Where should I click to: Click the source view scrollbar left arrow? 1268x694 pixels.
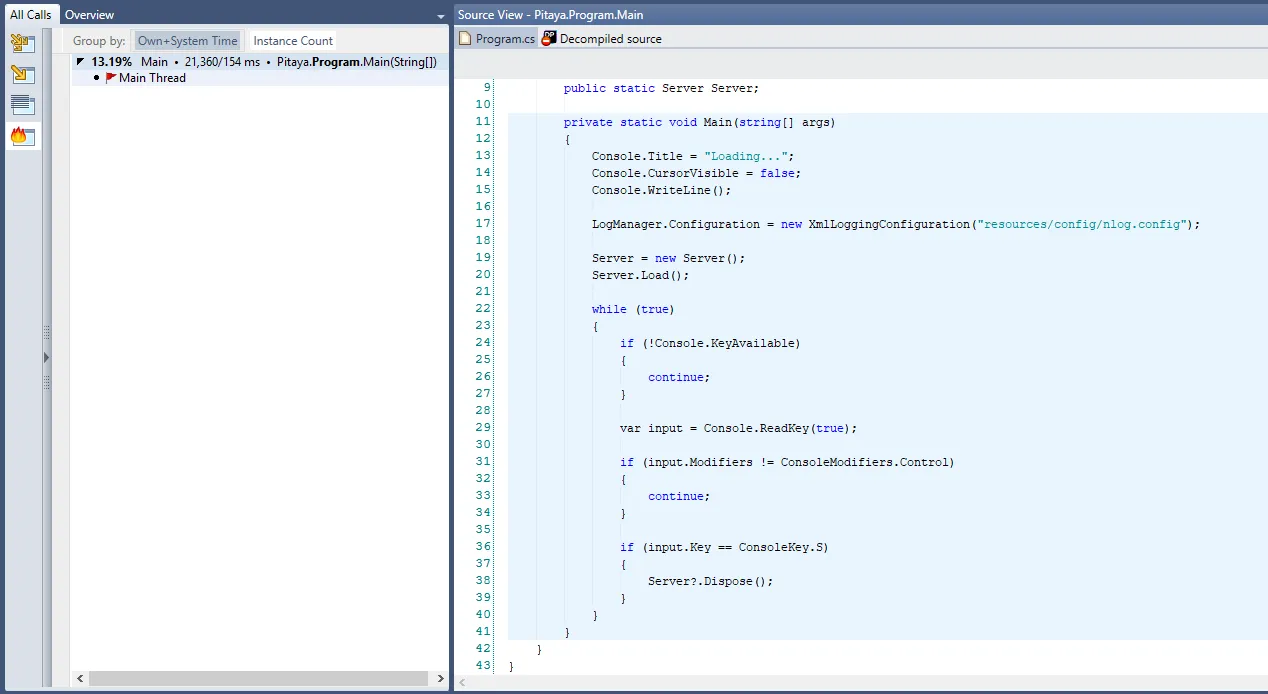462,683
